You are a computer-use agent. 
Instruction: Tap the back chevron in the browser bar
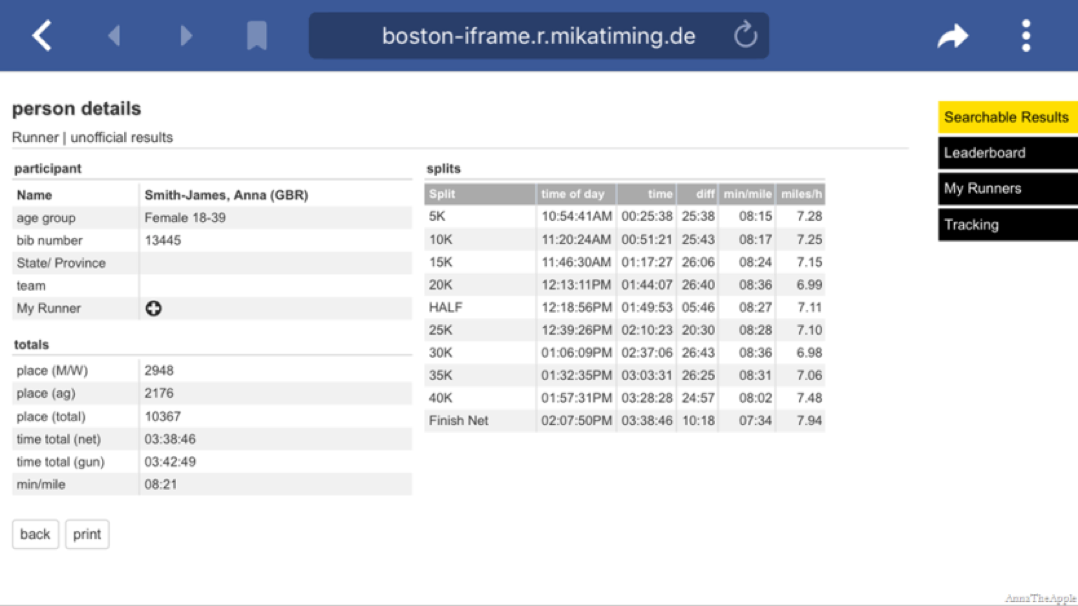click(42, 36)
